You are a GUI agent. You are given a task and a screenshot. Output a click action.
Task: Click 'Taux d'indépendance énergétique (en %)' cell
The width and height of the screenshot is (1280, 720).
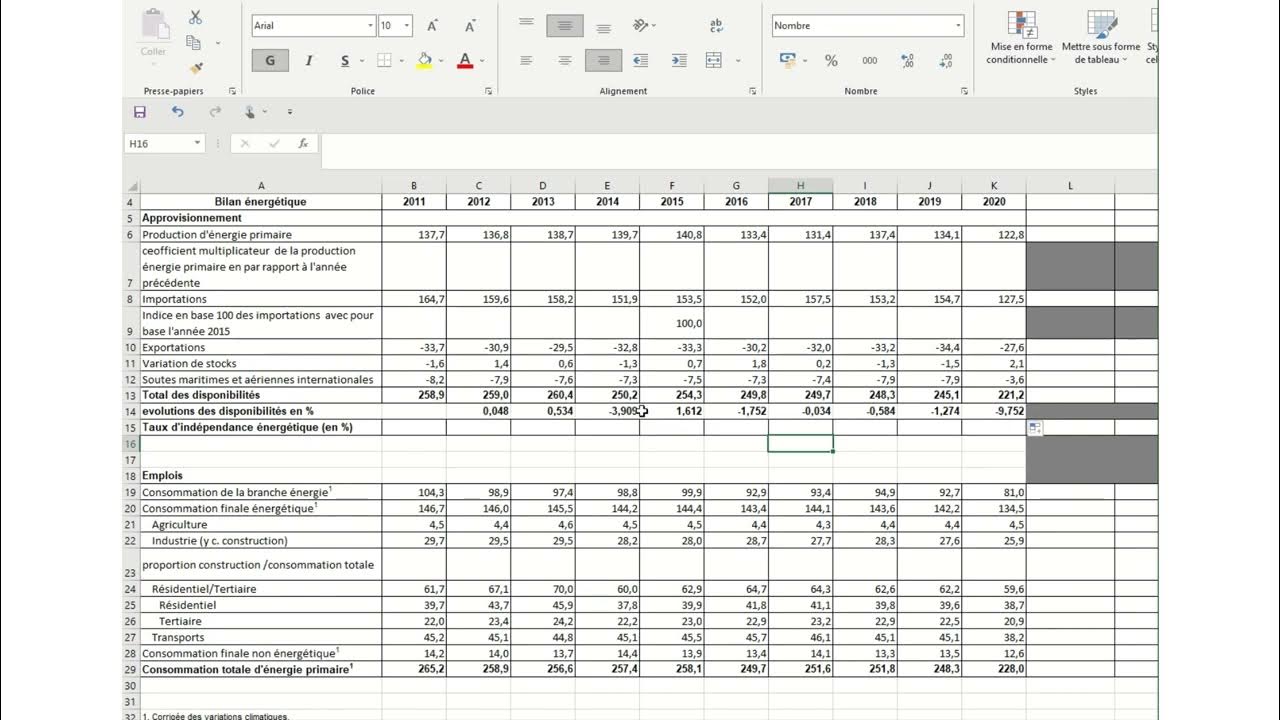[x=260, y=427]
